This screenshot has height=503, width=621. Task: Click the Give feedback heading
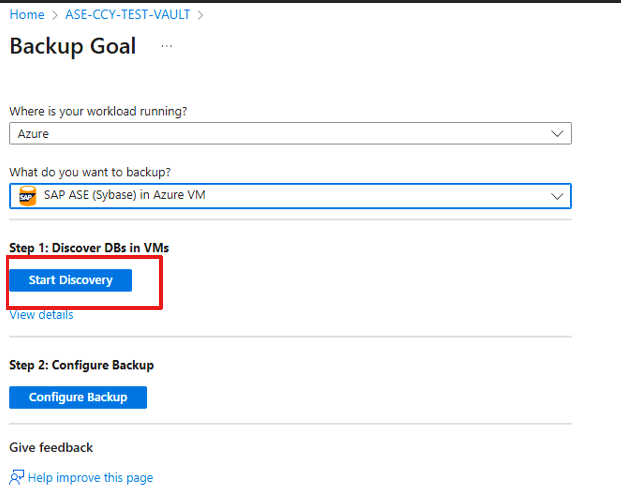coord(51,448)
